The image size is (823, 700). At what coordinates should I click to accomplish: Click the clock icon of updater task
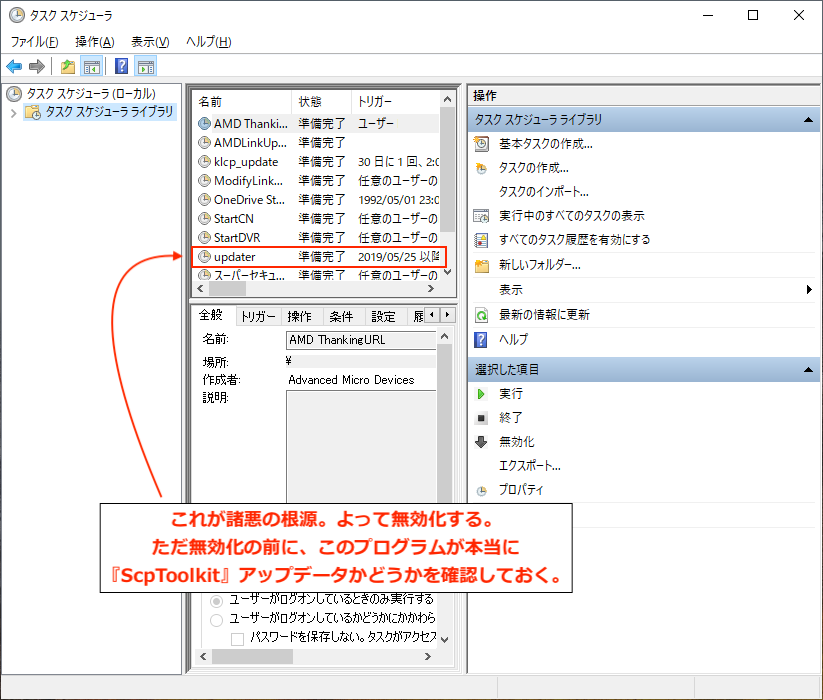tap(204, 257)
